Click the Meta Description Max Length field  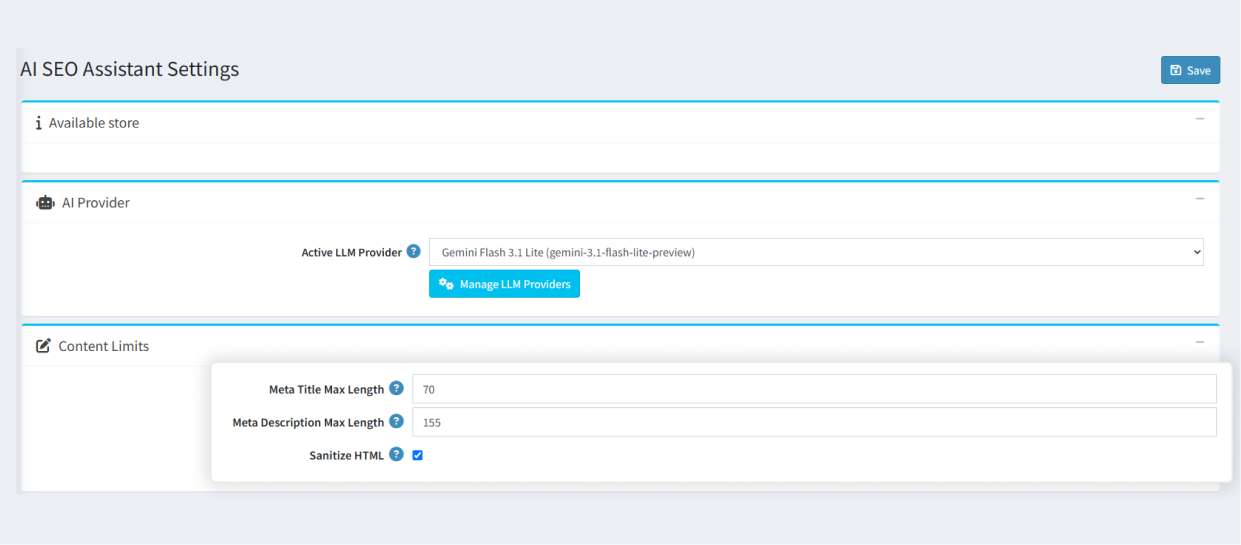(814, 422)
